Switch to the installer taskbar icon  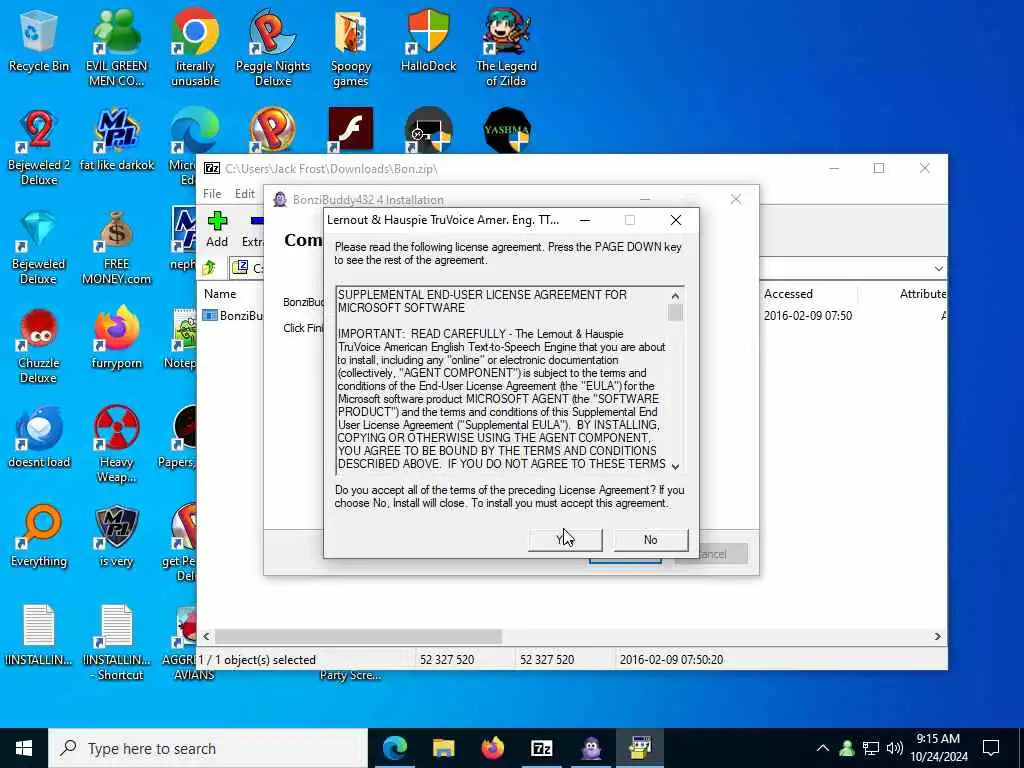[x=640, y=748]
